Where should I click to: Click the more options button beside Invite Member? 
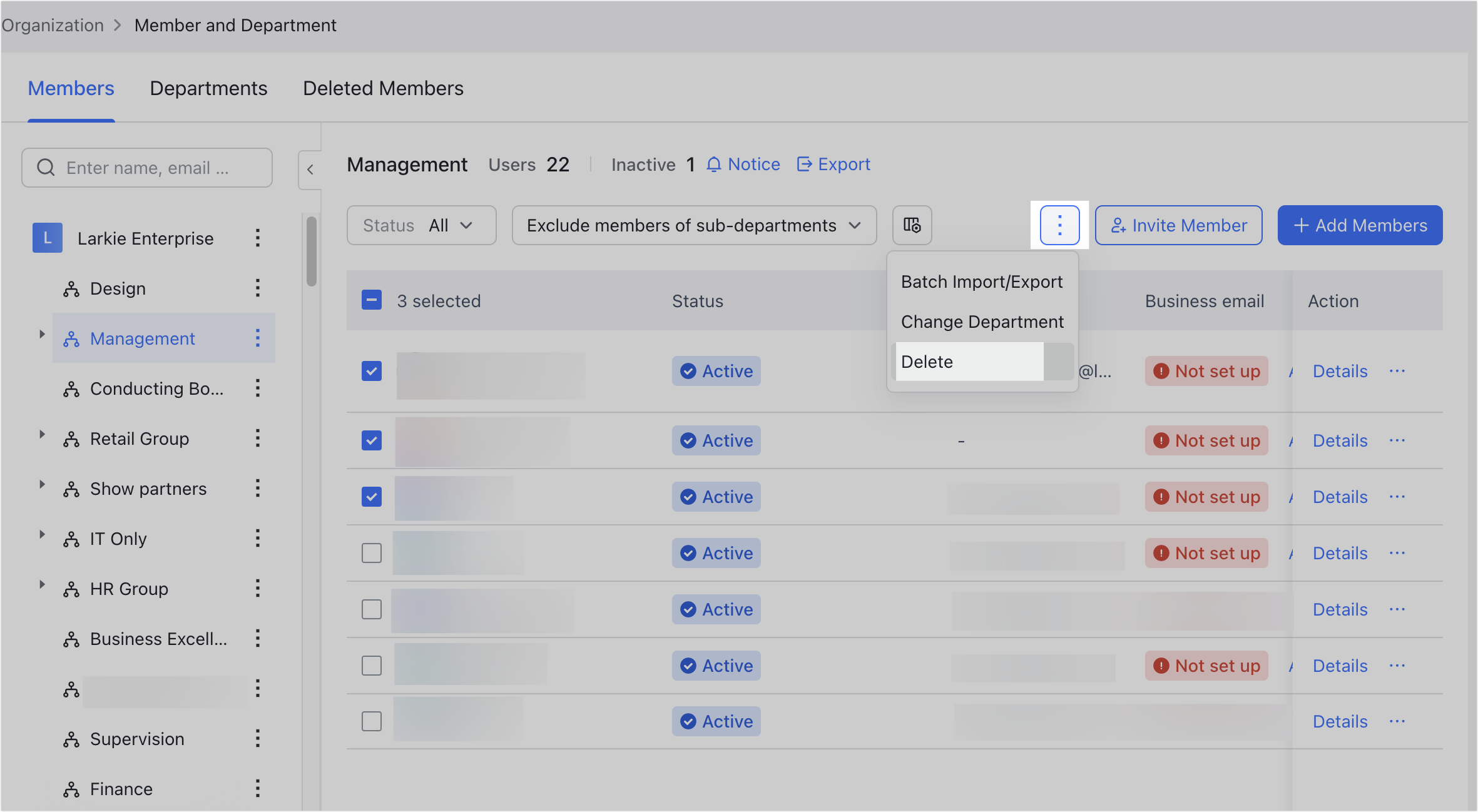(x=1059, y=225)
